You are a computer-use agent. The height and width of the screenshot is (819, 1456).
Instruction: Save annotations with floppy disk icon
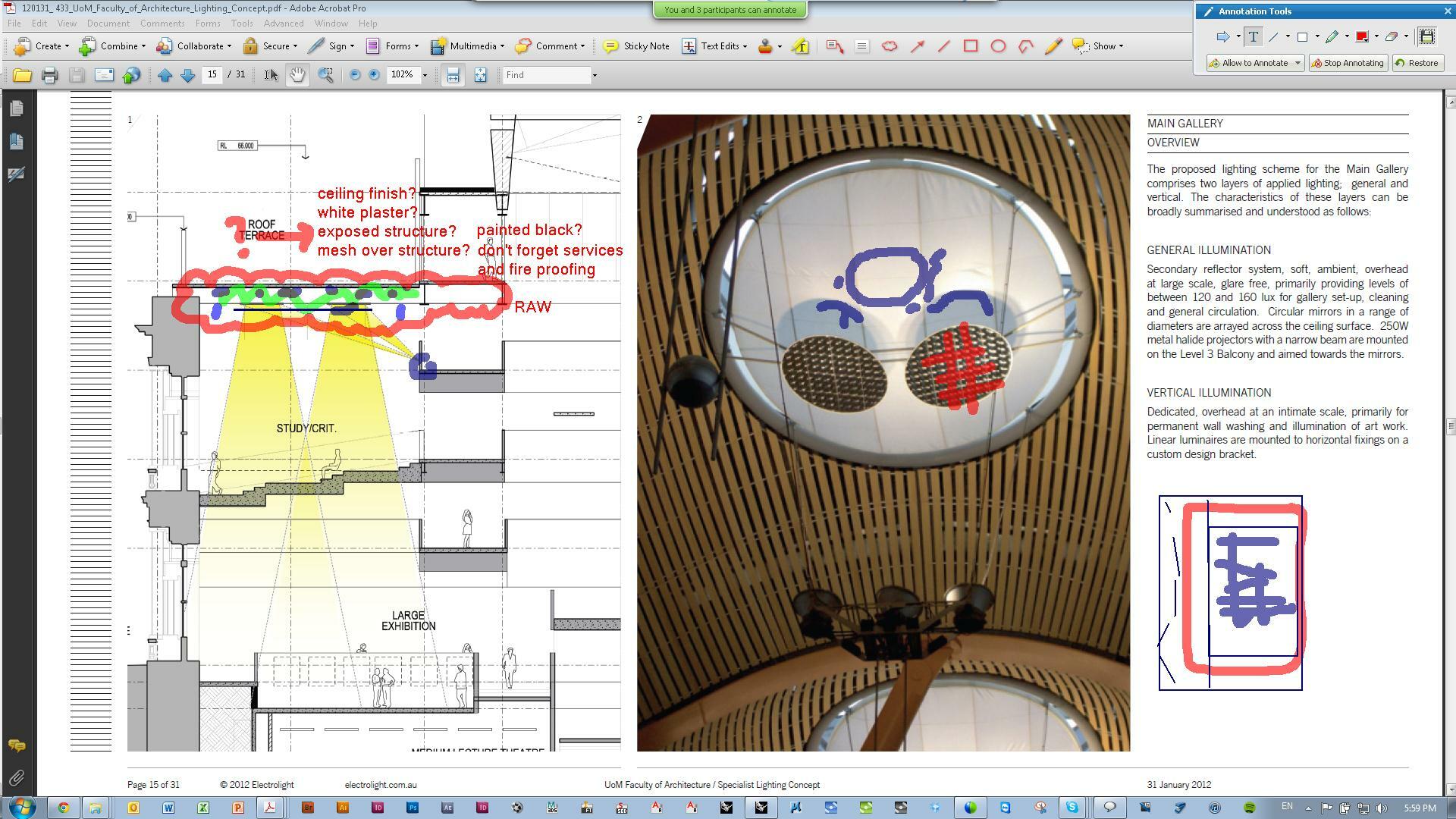[1426, 36]
